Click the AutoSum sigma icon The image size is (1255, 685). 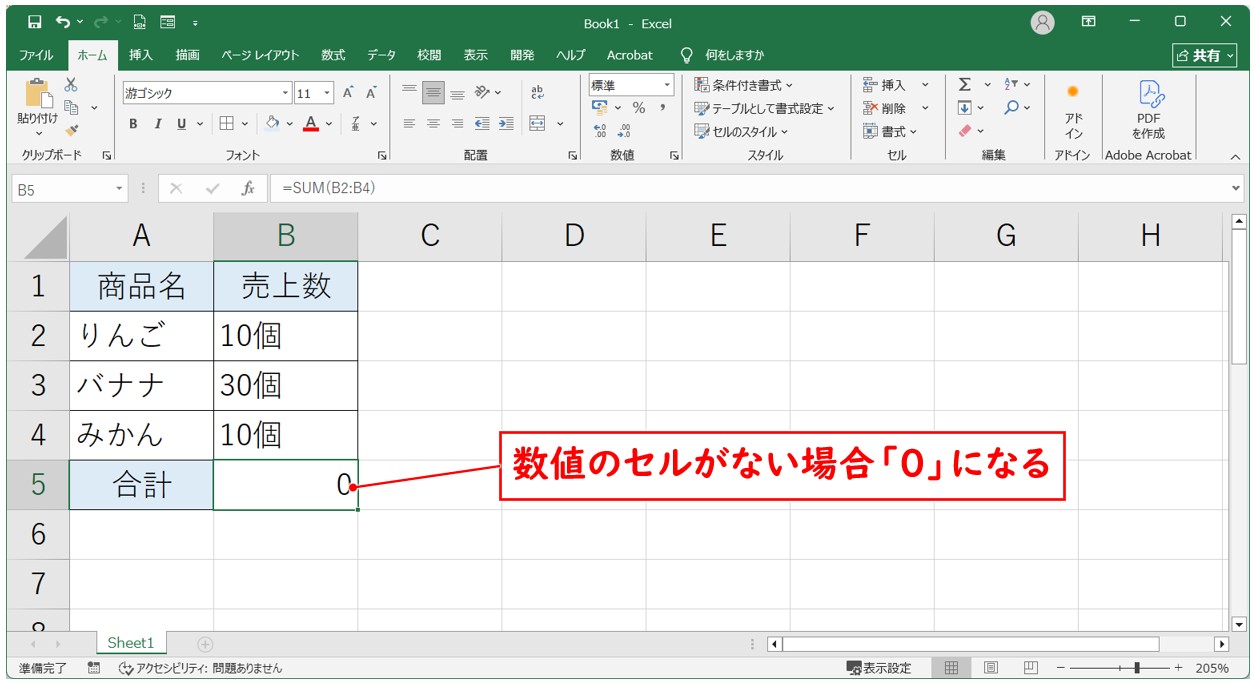coord(965,85)
